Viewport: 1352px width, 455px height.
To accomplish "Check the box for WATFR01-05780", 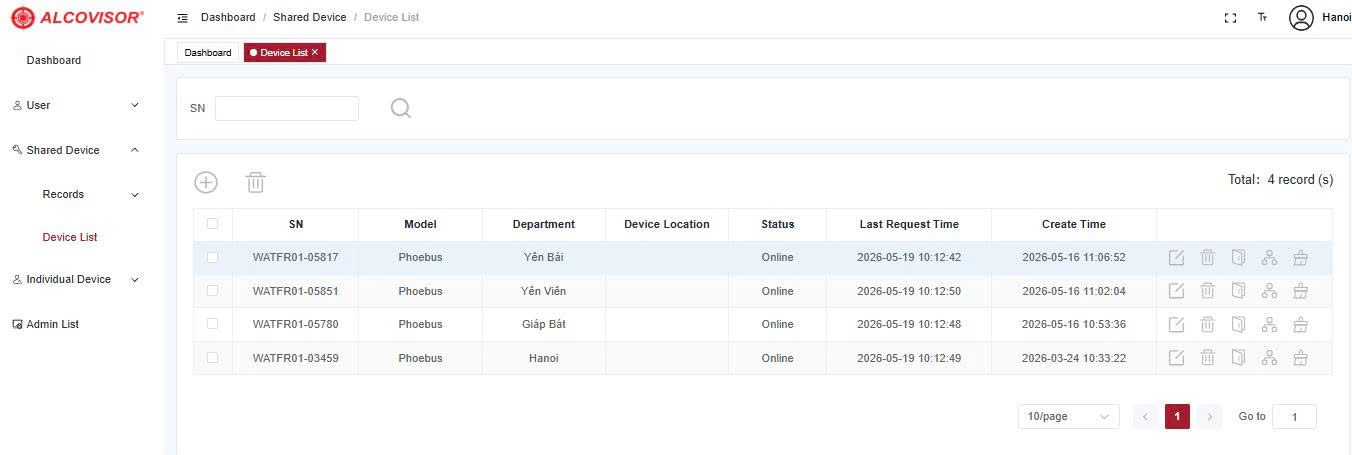I will point(212,324).
